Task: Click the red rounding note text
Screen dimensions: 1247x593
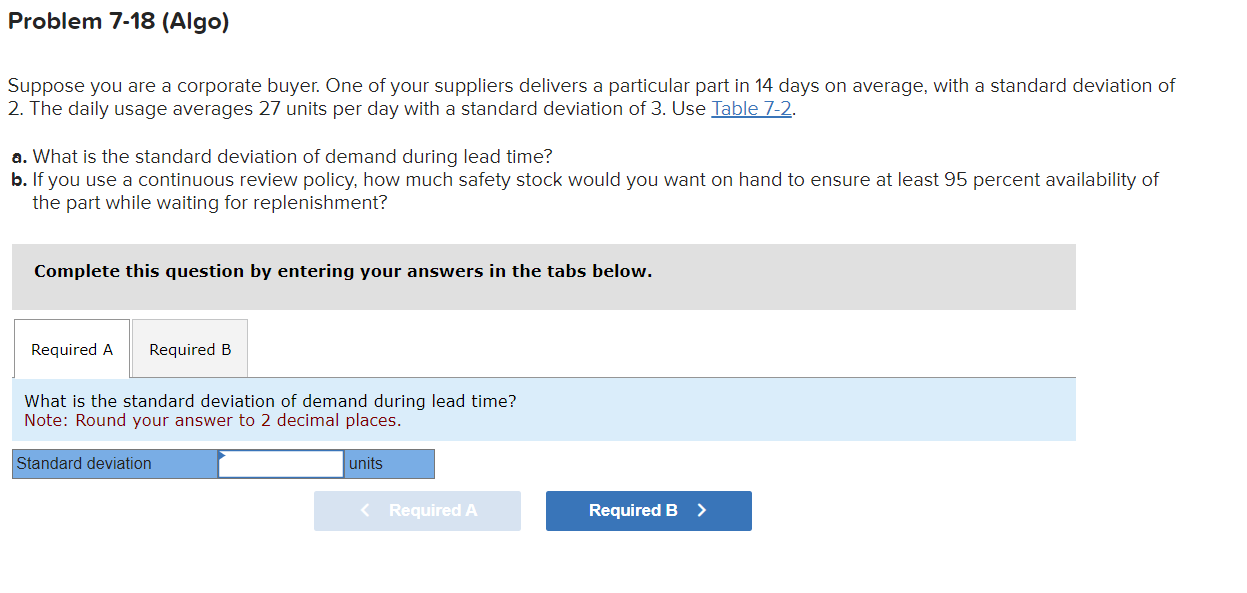Action: point(212,421)
